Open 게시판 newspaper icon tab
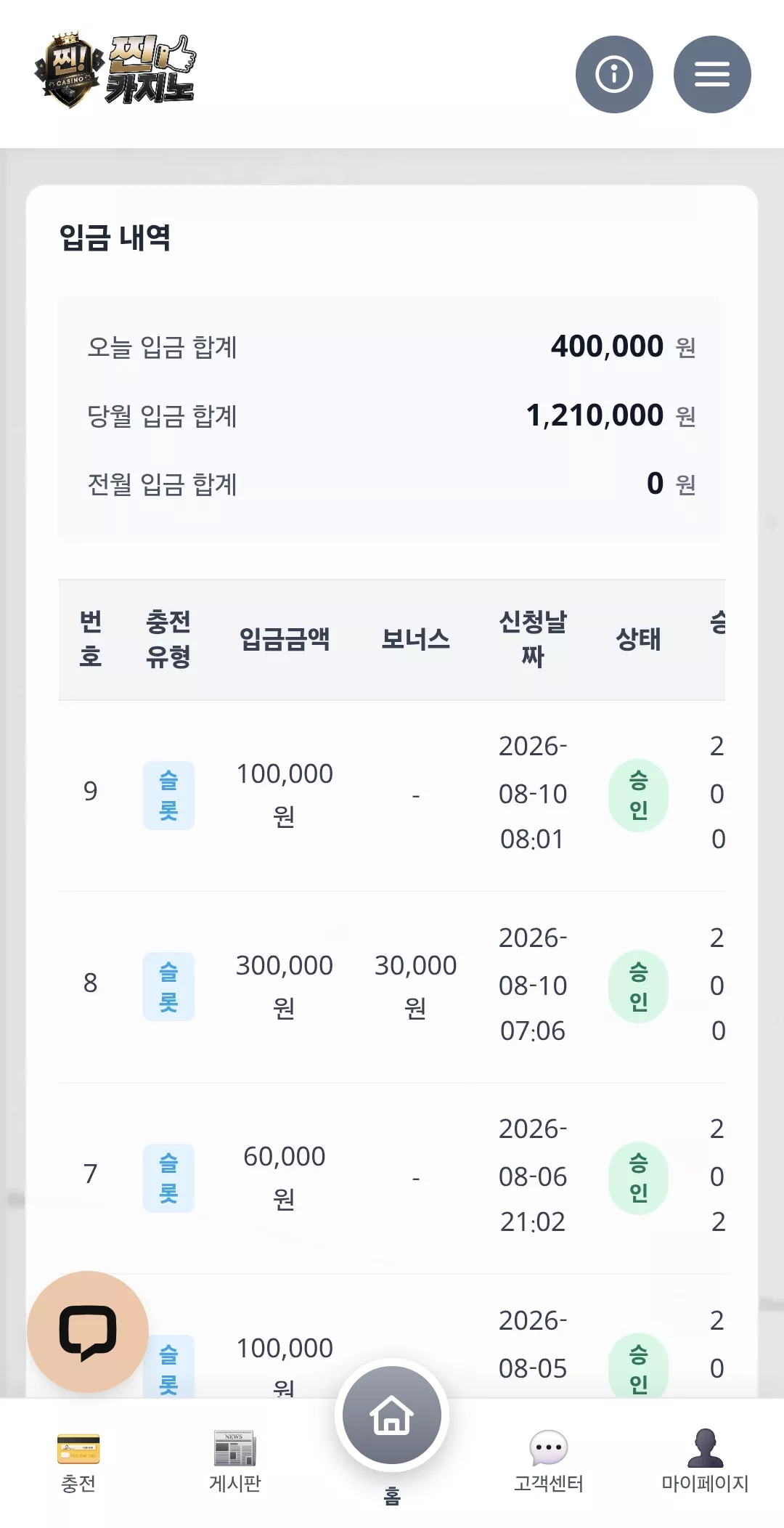This screenshot has height=1528, width=784. 234,1461
